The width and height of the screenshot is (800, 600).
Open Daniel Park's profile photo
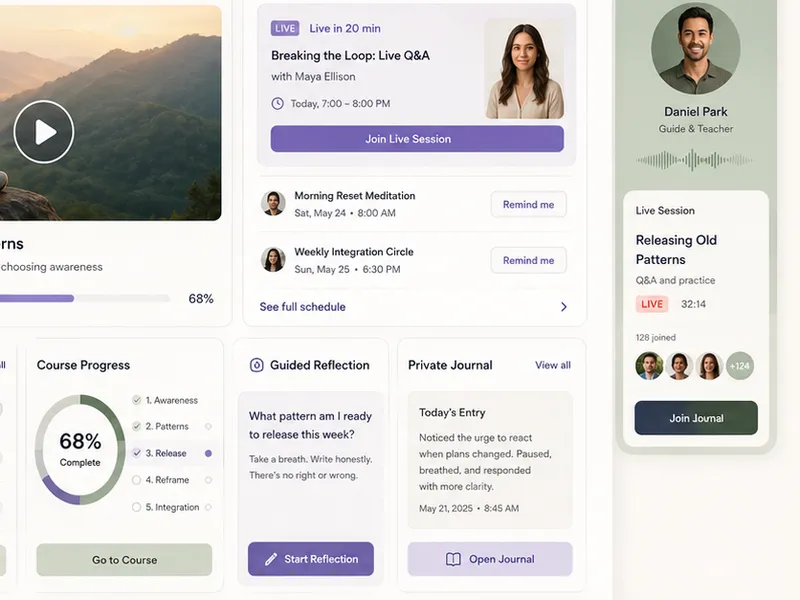tap(696, 49)
